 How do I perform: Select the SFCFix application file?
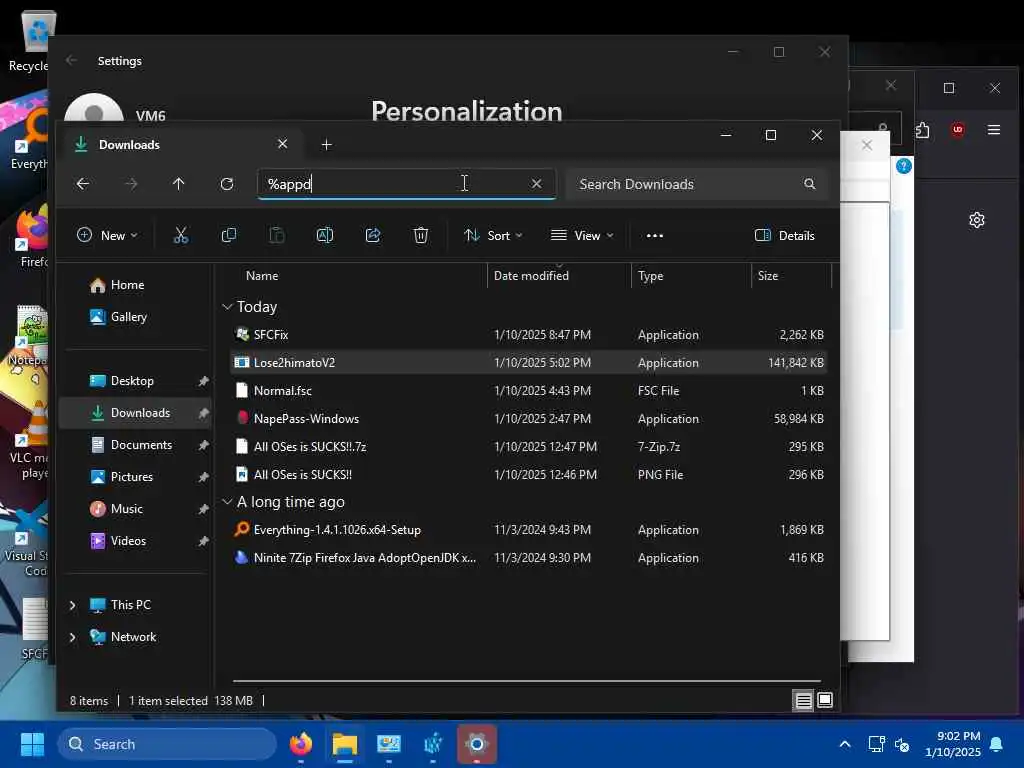tap(529, 334)
